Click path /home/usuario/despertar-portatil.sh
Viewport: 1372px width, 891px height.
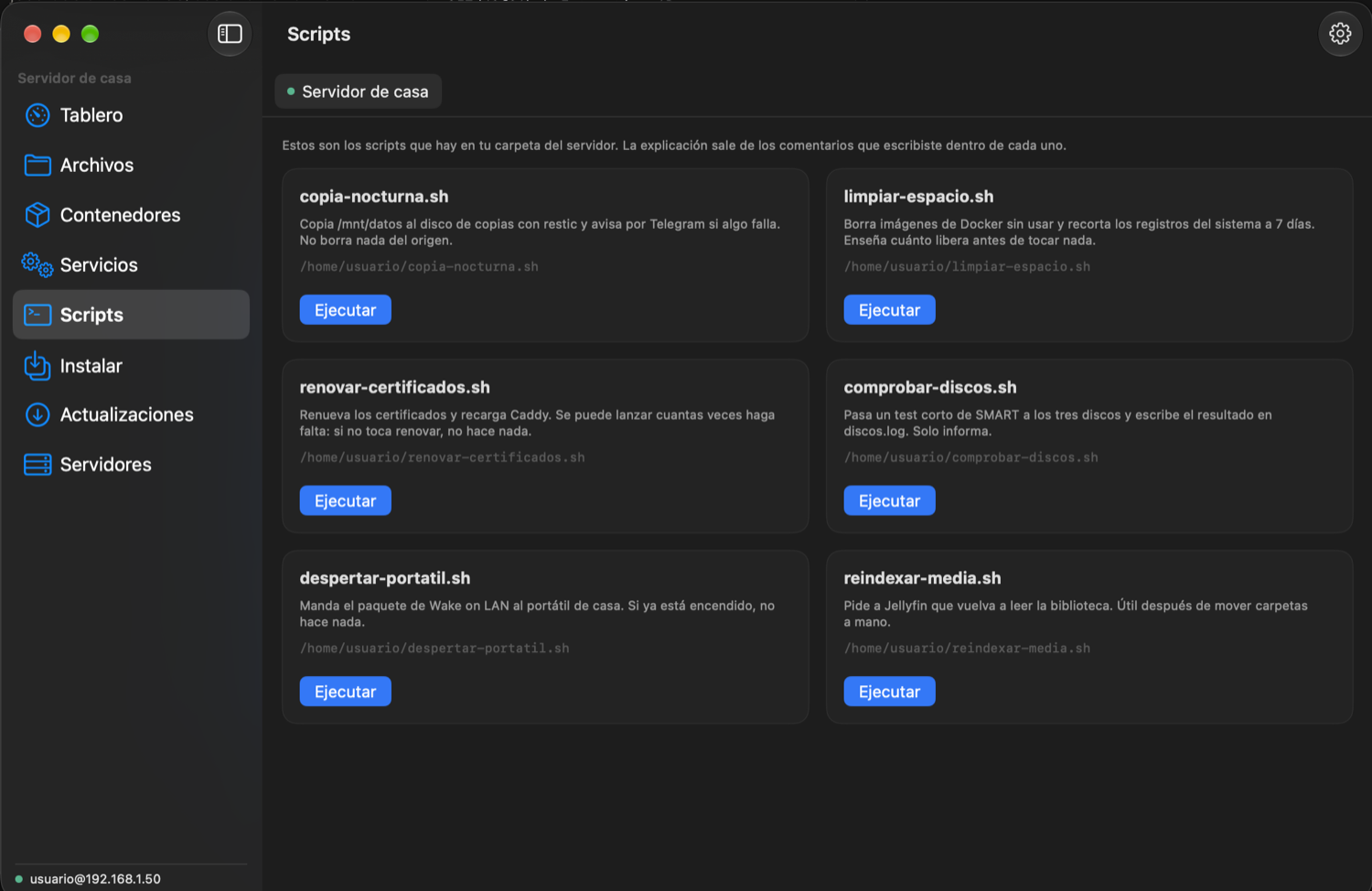[x=434, y=649]
